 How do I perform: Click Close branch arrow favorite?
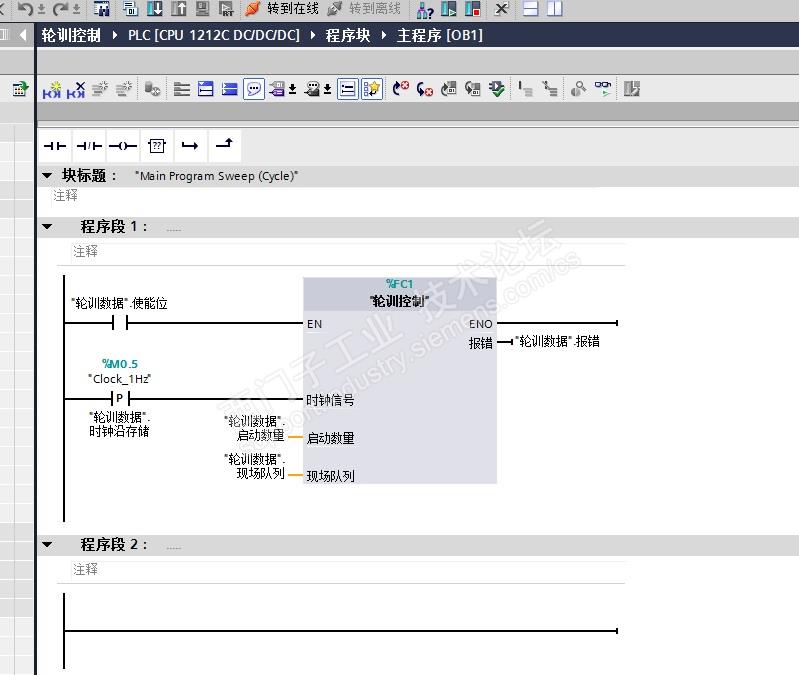click(x=224, y=145)
